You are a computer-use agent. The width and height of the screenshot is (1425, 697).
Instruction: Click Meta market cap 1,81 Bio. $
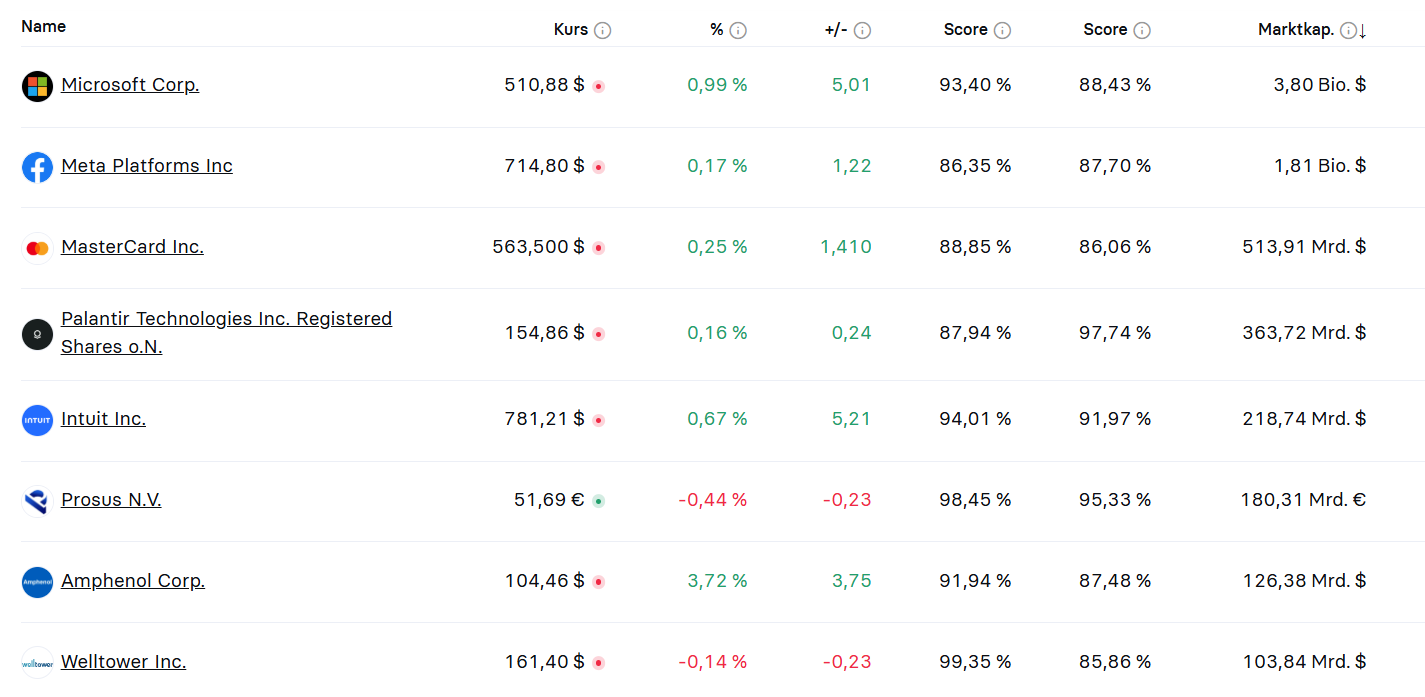1320,166
